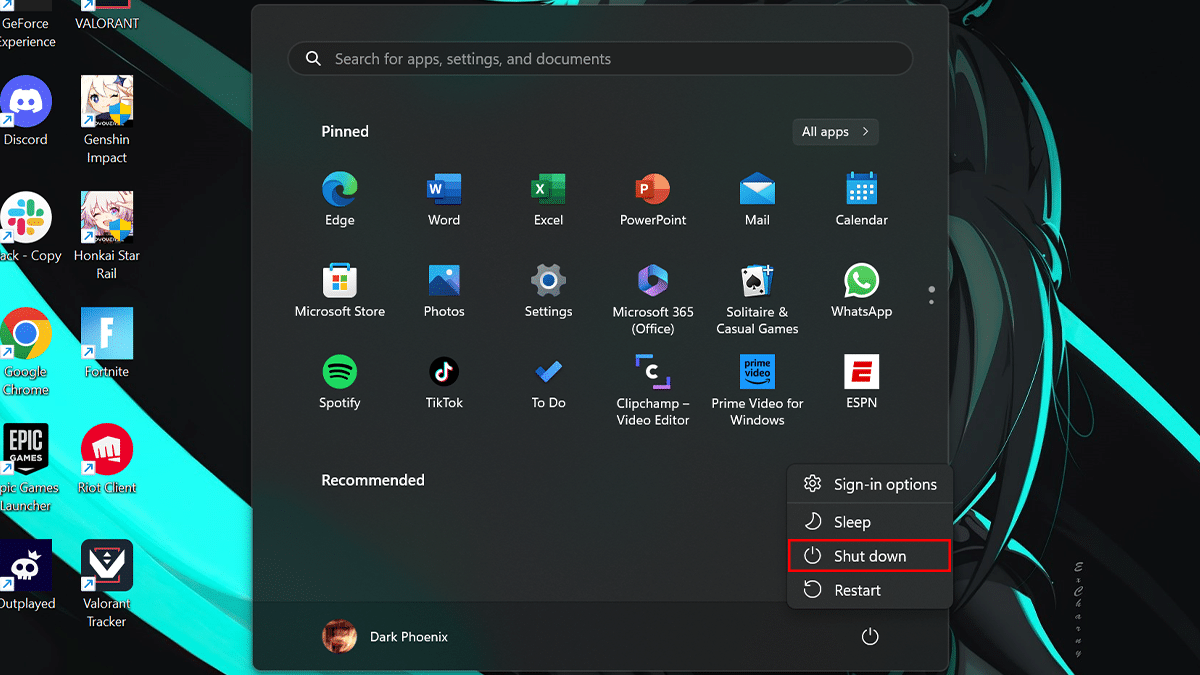Viewport: 1200px width, 675px height.
Task: Expand the pinned apps page indicator dots
Action: [931, 294]
